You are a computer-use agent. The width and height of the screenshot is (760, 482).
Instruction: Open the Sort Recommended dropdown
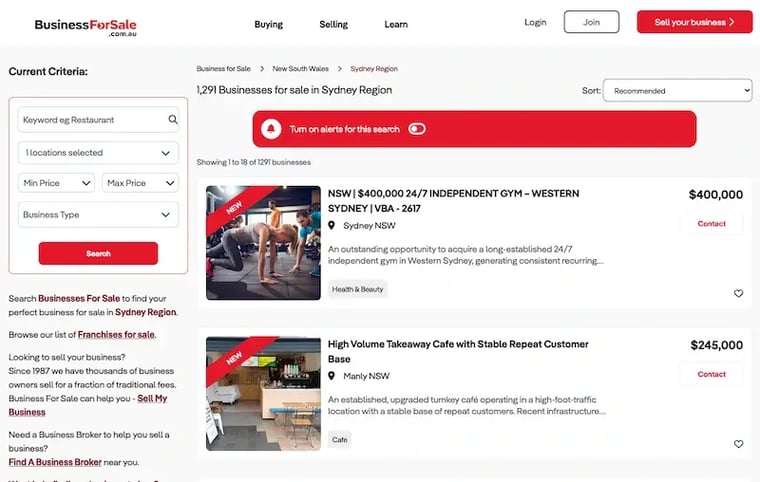(x=677, y=91)
